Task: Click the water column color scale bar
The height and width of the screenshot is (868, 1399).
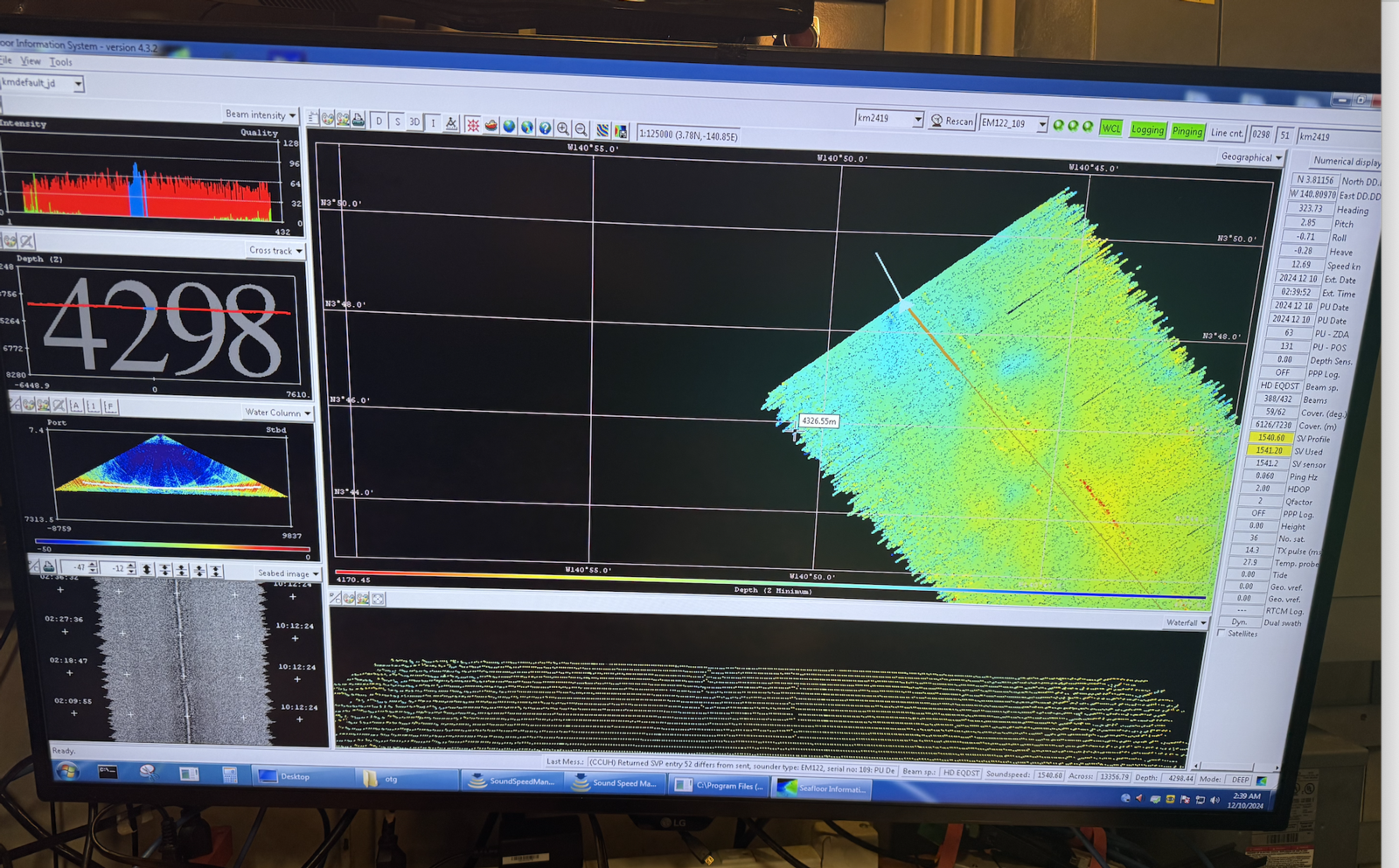Action: (x=172, y=545)
